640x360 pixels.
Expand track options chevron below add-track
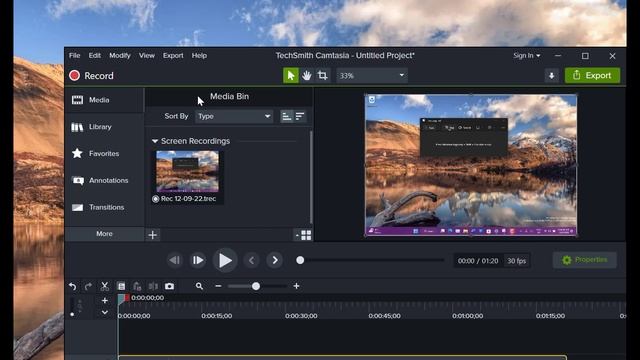click(x=104, y=313)
